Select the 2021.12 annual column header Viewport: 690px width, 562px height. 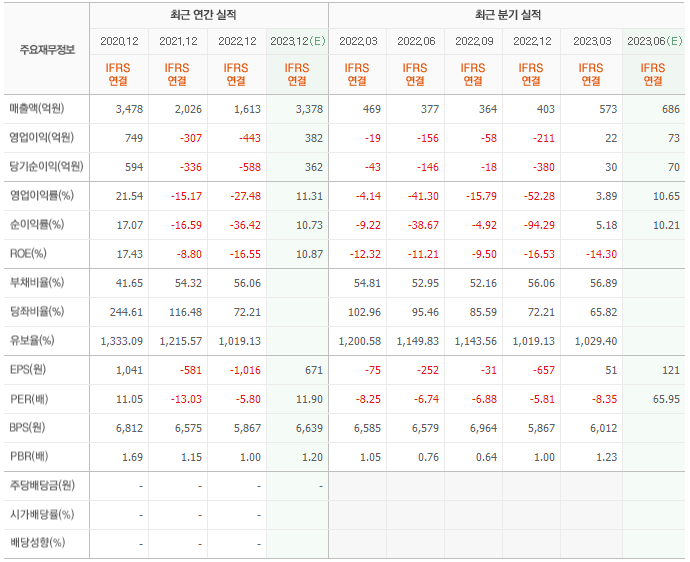click(178, 41)
